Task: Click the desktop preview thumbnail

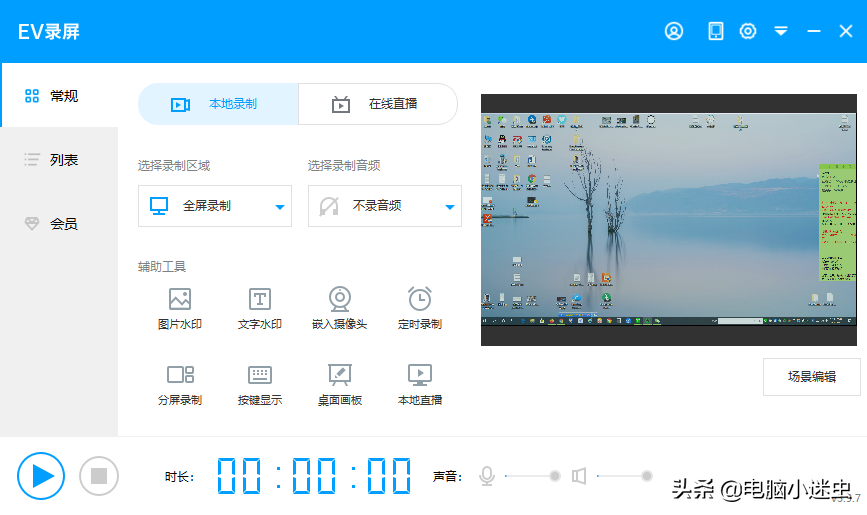Action: [668, 220]
